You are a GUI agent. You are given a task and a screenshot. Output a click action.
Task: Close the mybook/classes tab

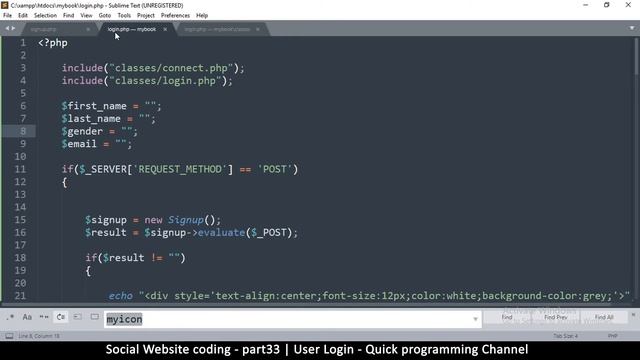[x=258, y=29]
